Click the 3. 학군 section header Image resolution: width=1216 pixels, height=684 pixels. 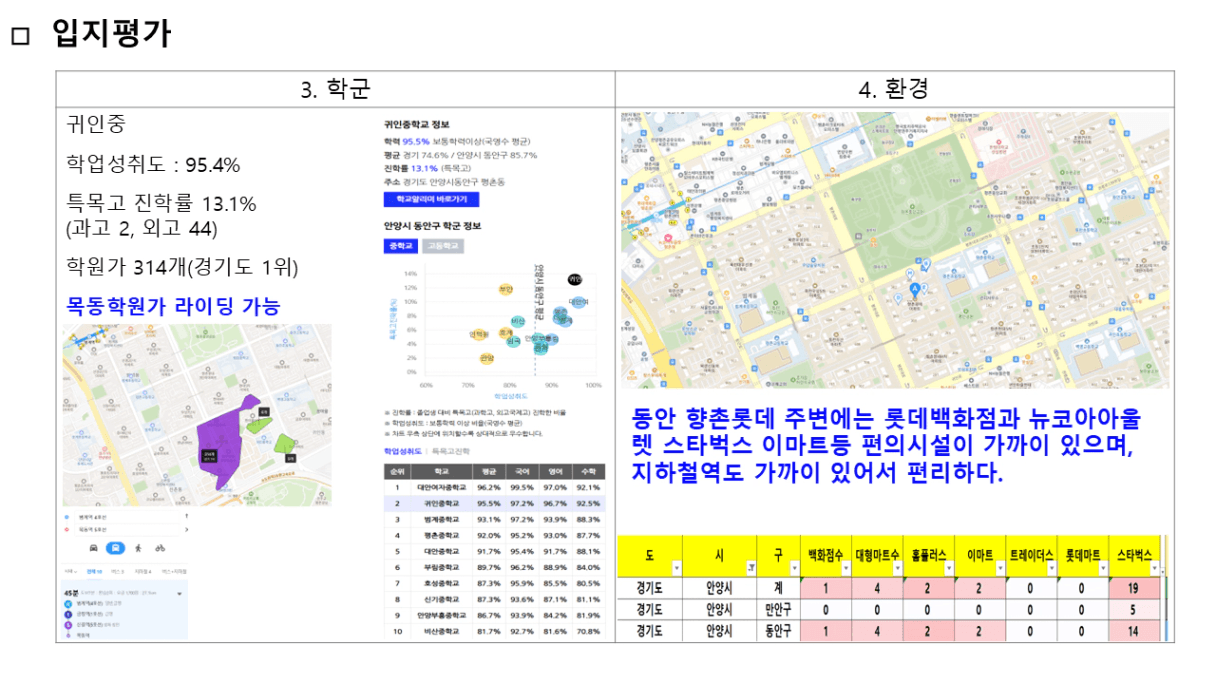click(x=336, y=88)
